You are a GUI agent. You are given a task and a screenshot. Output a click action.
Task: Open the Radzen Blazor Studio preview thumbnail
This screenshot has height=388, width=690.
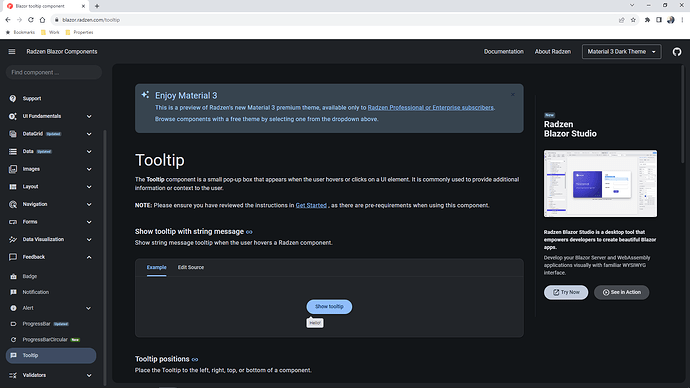click(x=600, y=183)
